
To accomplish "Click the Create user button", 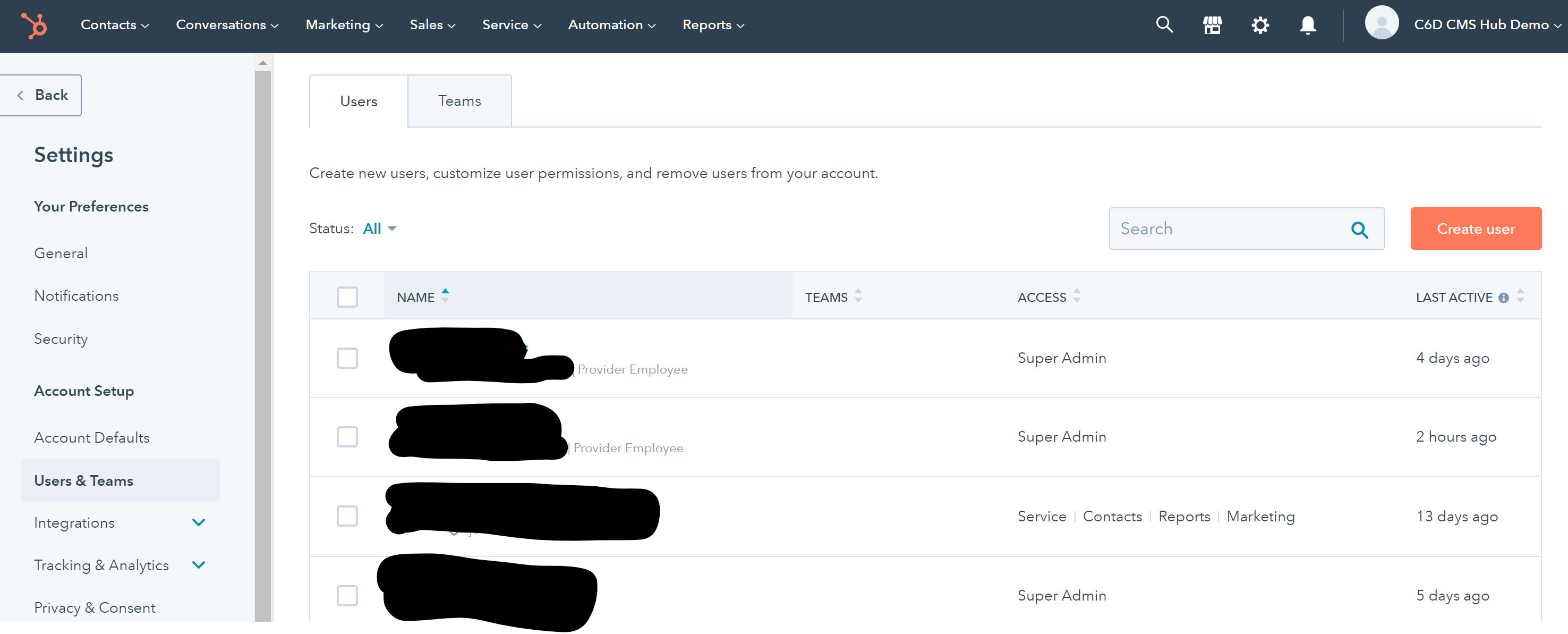I will (x=1475, y=229).
